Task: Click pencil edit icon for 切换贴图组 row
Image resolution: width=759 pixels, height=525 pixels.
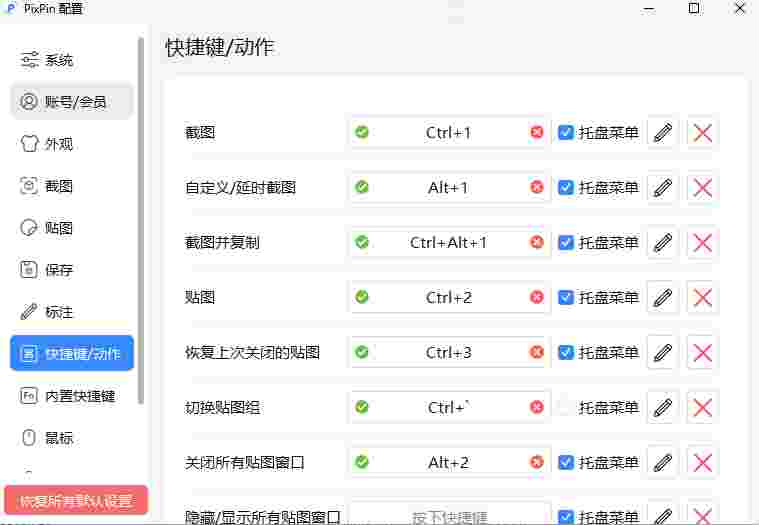Action: (x=662, y=407)
